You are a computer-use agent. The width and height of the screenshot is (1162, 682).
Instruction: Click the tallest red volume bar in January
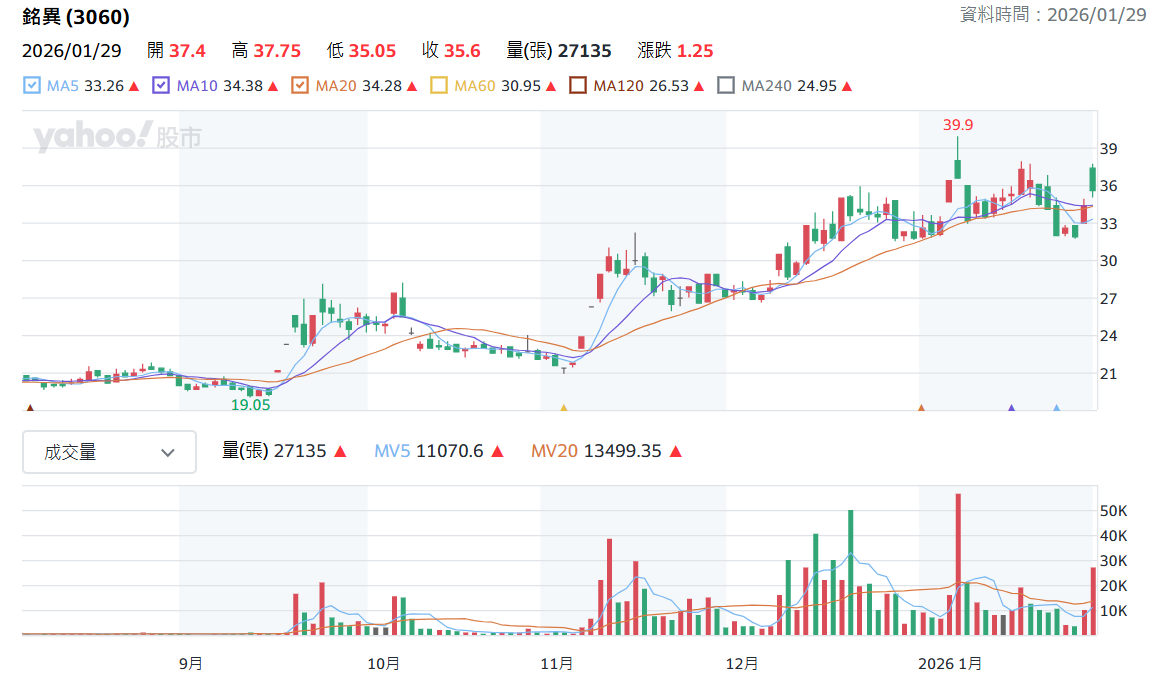pyautogui.click(x=958, y=564)
